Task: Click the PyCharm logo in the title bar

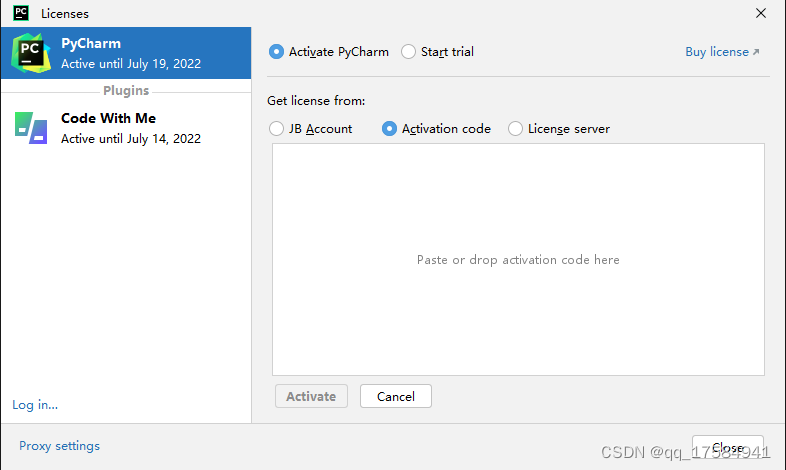Action: (21, 13)
